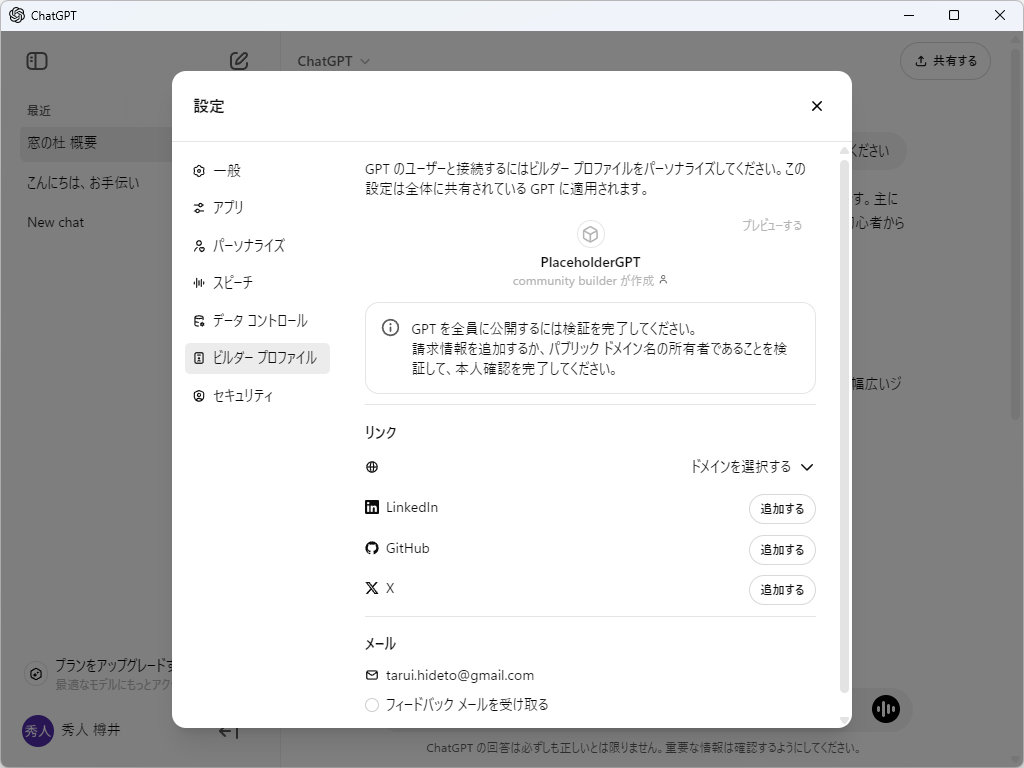Screen dimensions: 1024x768
Task: Click the LinkedIn icon in links section
Action: (x=372, y=506)
